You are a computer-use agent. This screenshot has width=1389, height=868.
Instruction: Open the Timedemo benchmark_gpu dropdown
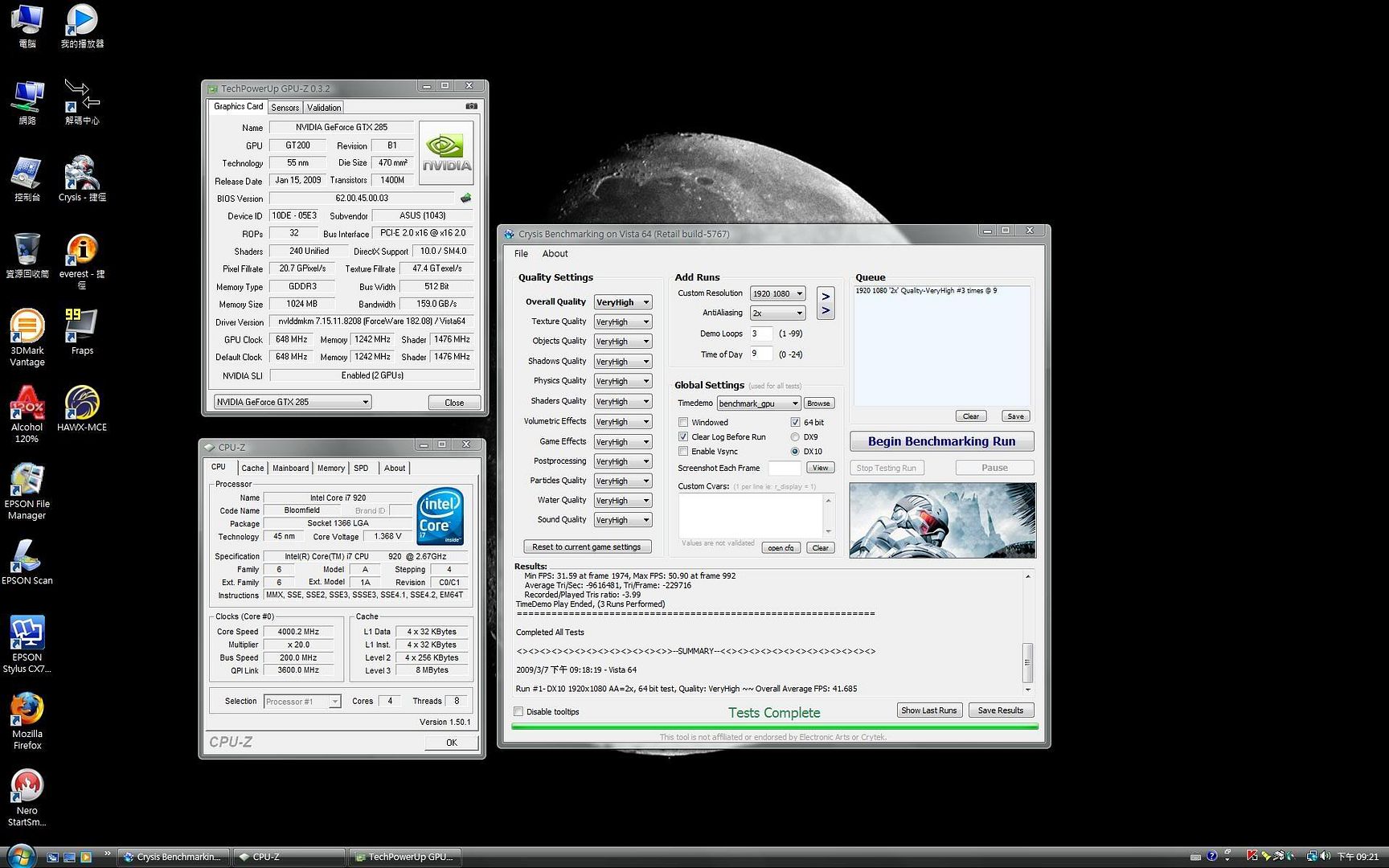759,403
